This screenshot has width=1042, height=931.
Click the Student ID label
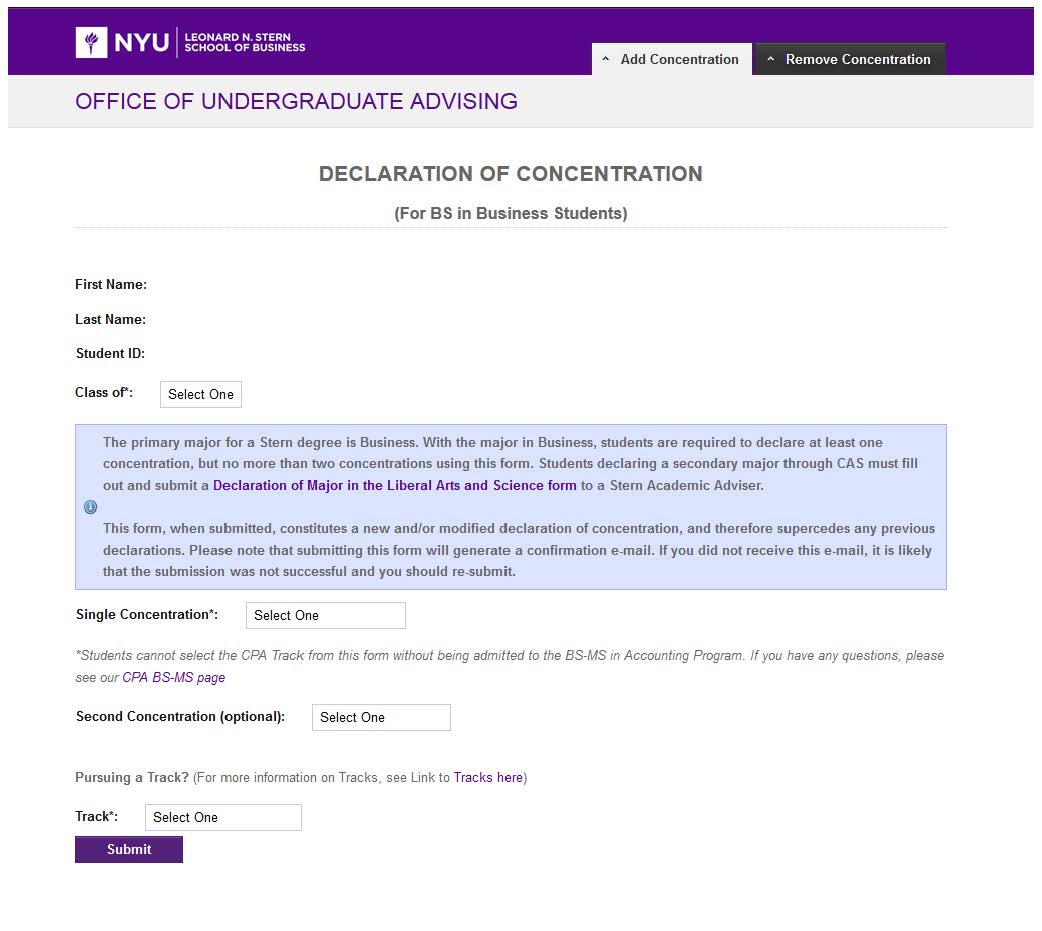(110, 354)
